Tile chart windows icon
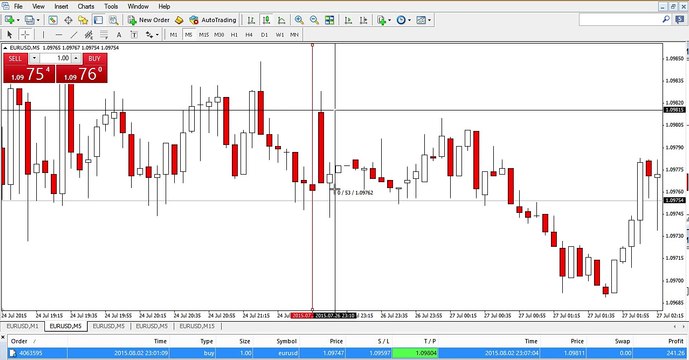 pyautogui.click(x=330, y=20)
